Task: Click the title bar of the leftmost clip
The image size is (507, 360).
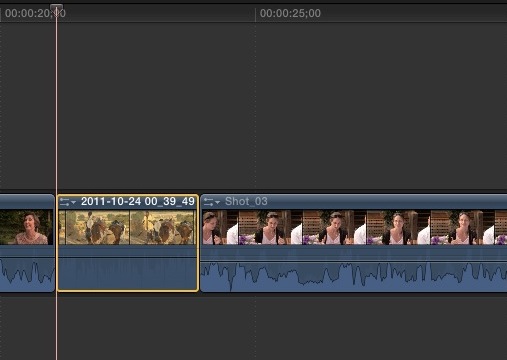Action: [x=27, y=202]
